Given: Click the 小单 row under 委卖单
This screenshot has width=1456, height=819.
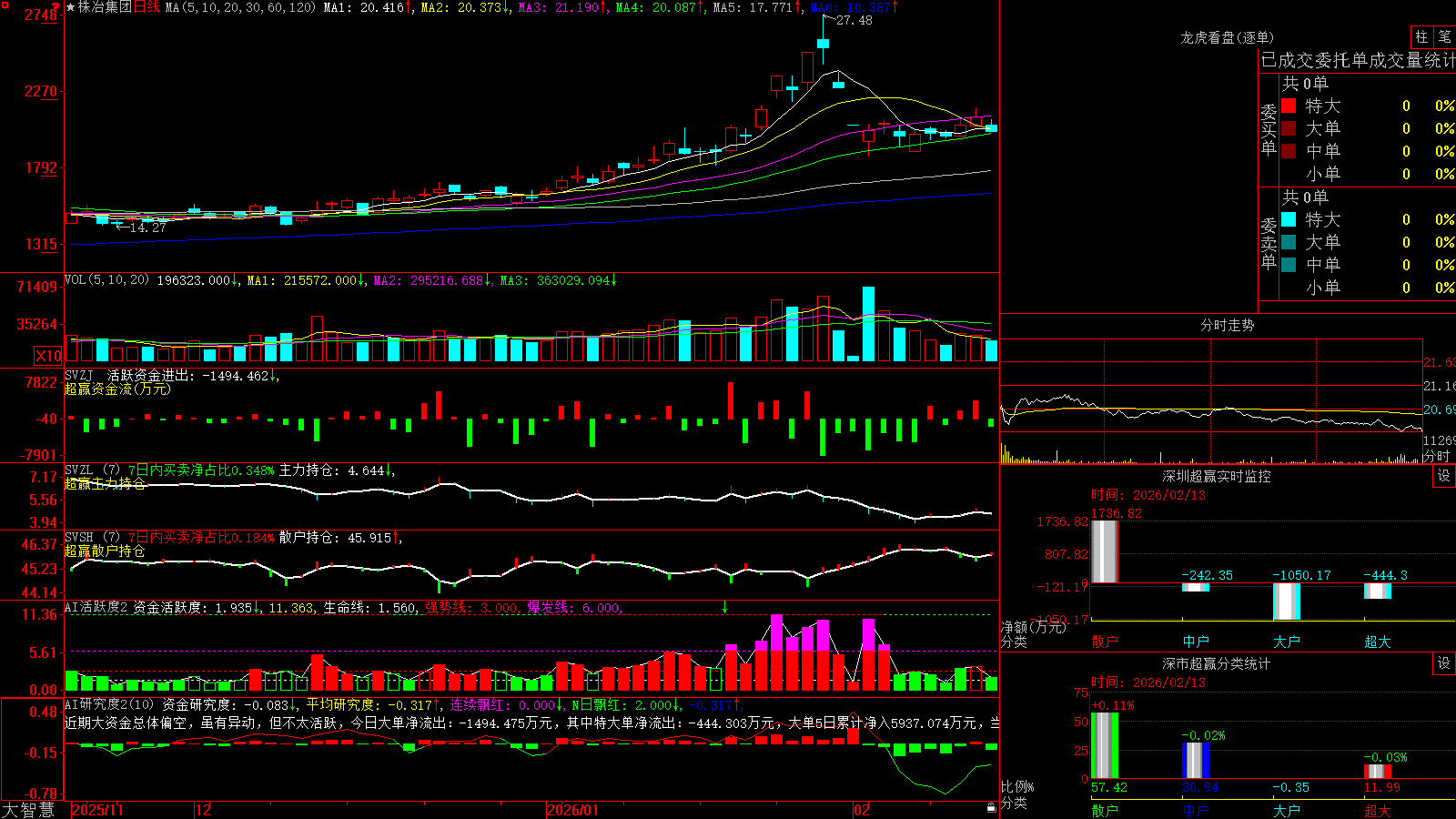Looking at the screenshot, I should (x=1368, y=288).
